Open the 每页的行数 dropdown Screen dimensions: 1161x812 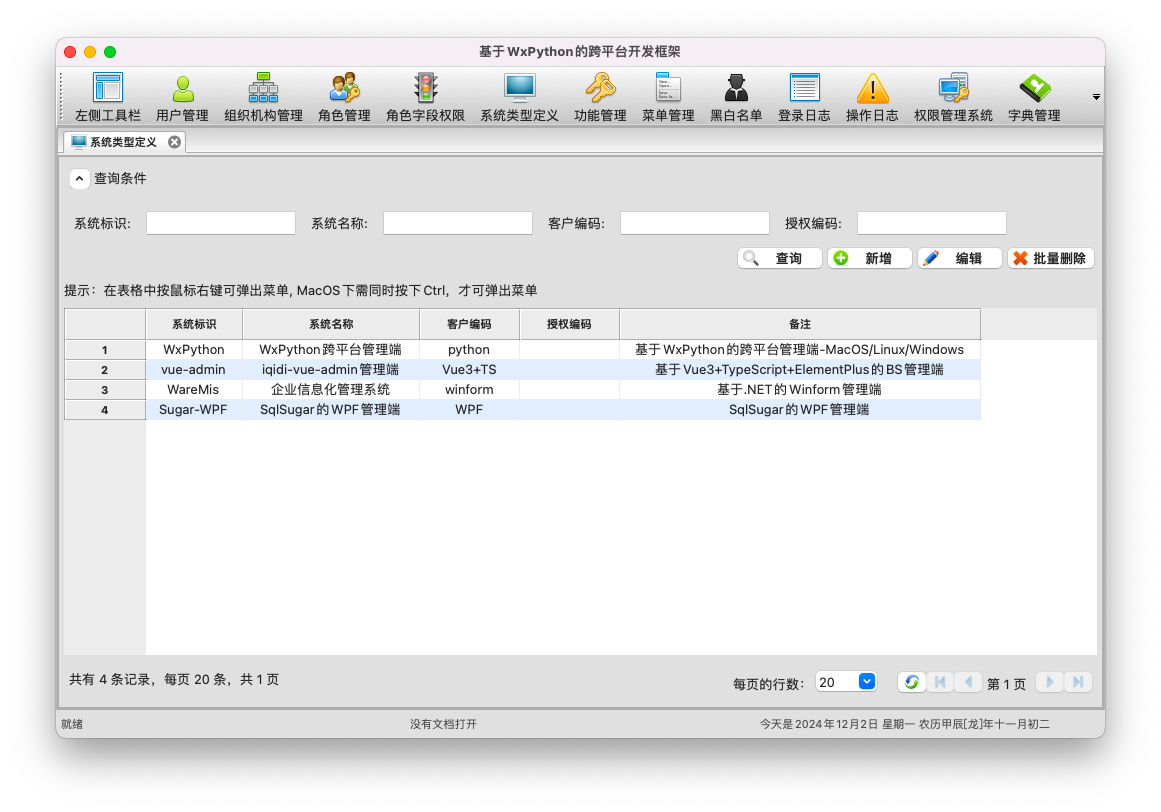pyautogui.click(x=846, y=682)
